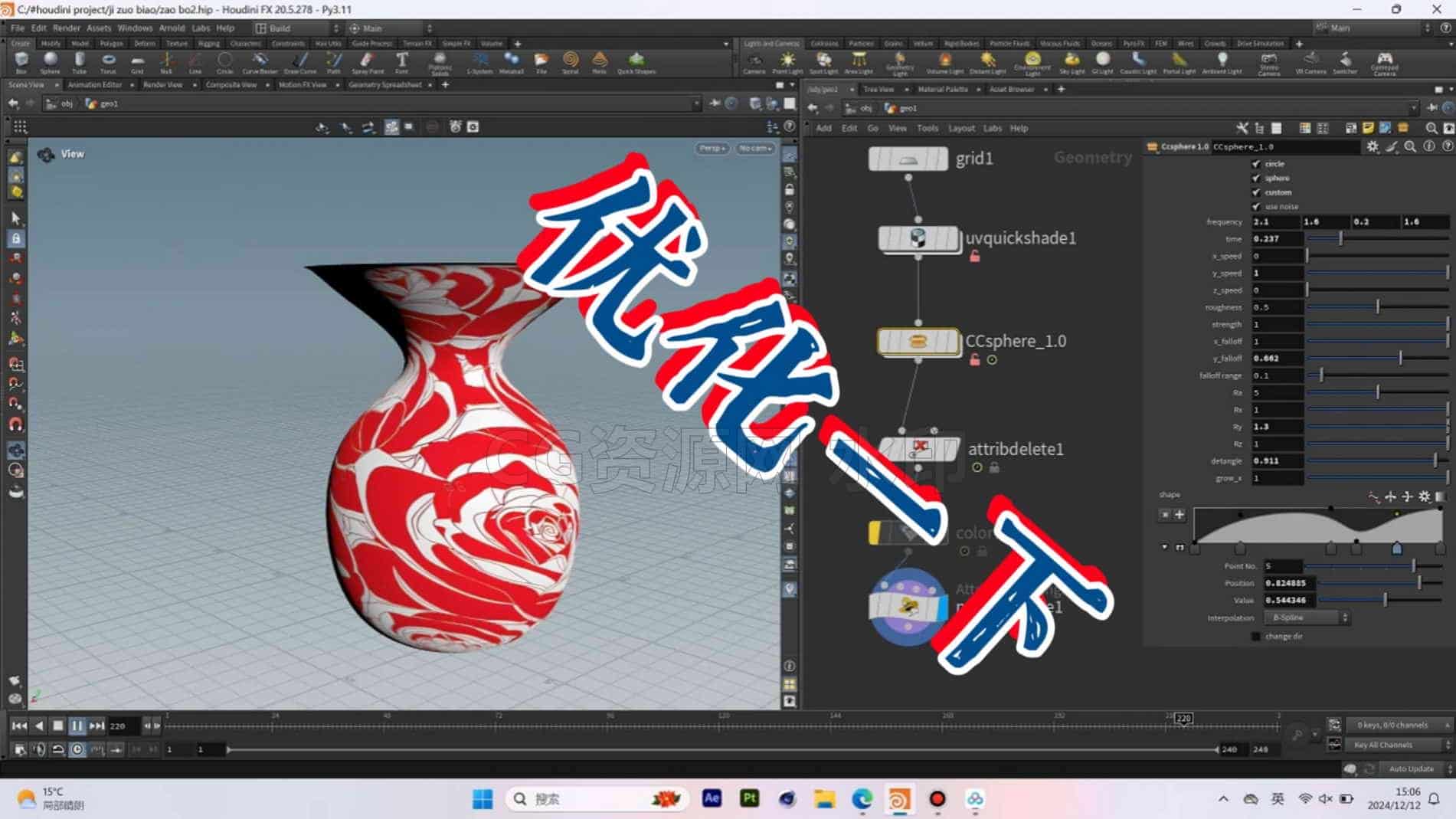
Task: Select the Sphere shelf tool
Action: (50, 63)
